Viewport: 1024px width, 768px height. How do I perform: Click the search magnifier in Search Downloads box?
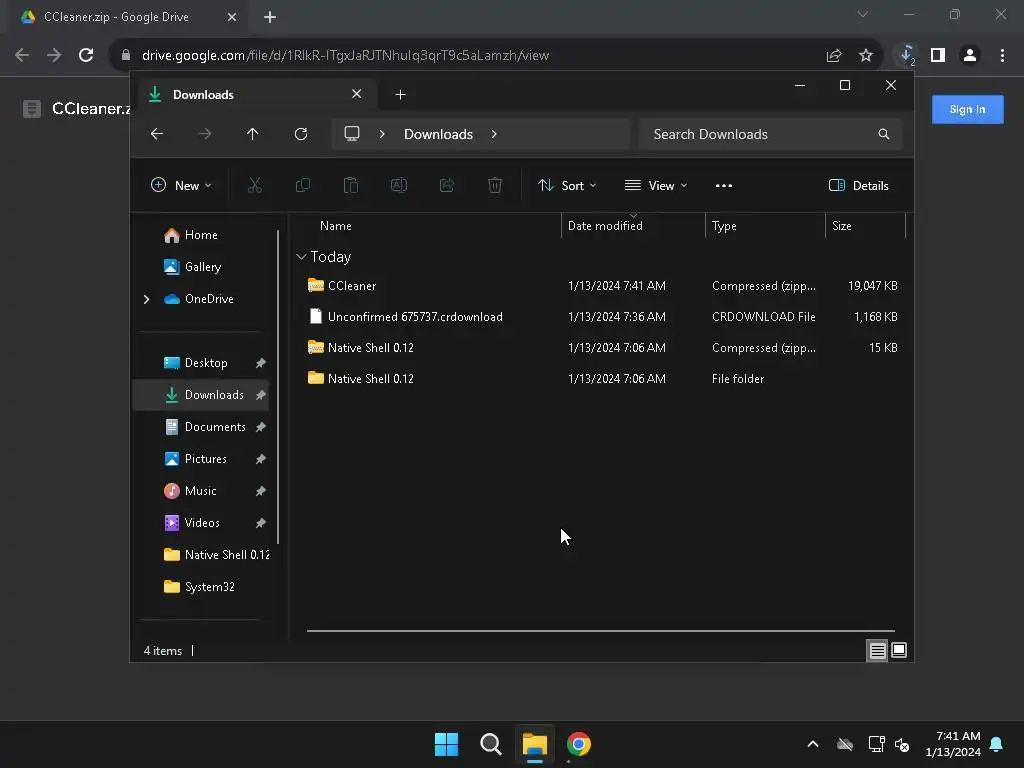884,134
